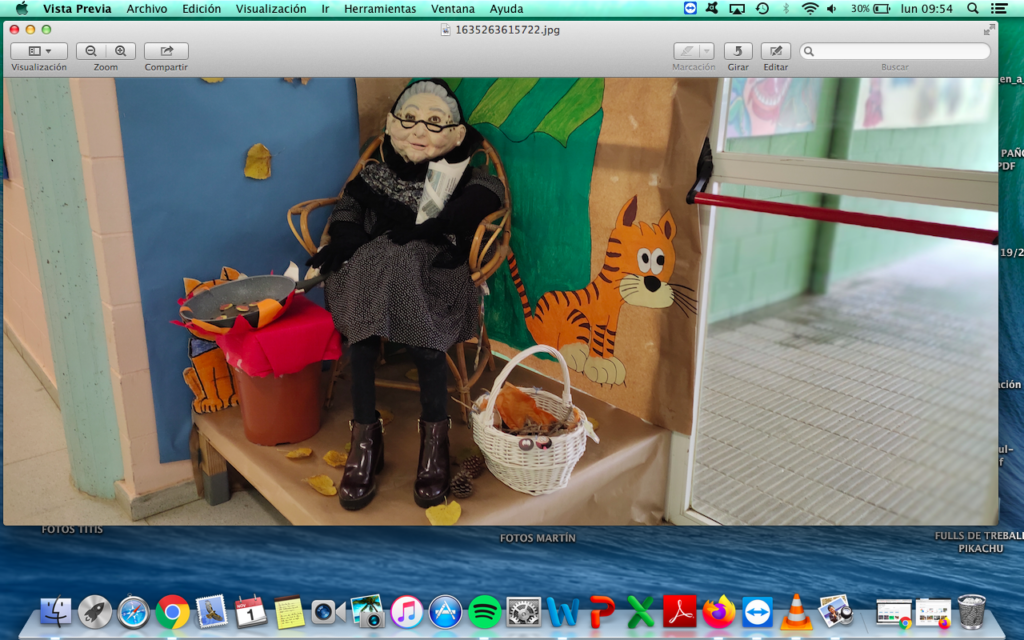Open Spotify from the Dock
Image resolution: width=1024 pixels, height=640 pixels.
click(x=484, y=611)
